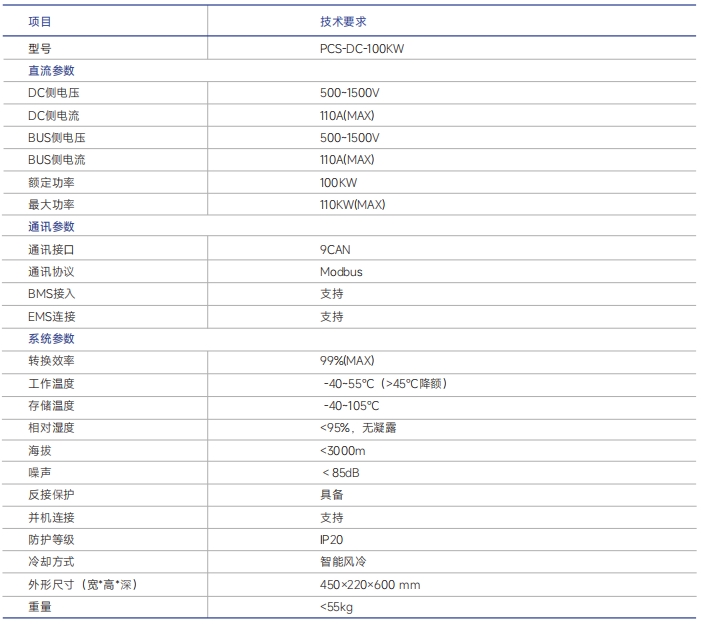Select the 重量 label
701x625 pixels.
pos(40,607)
